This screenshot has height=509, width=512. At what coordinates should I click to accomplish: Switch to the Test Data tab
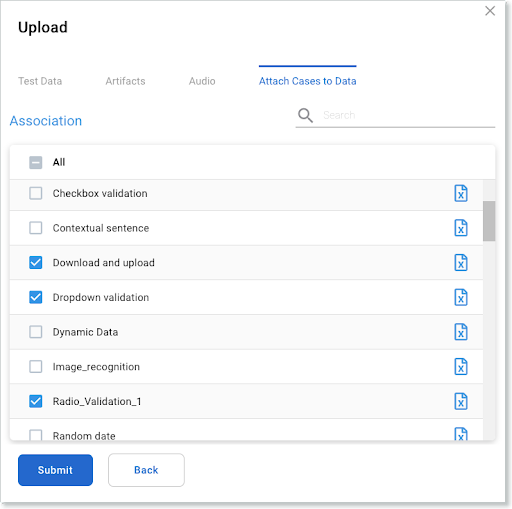point(40,81)
